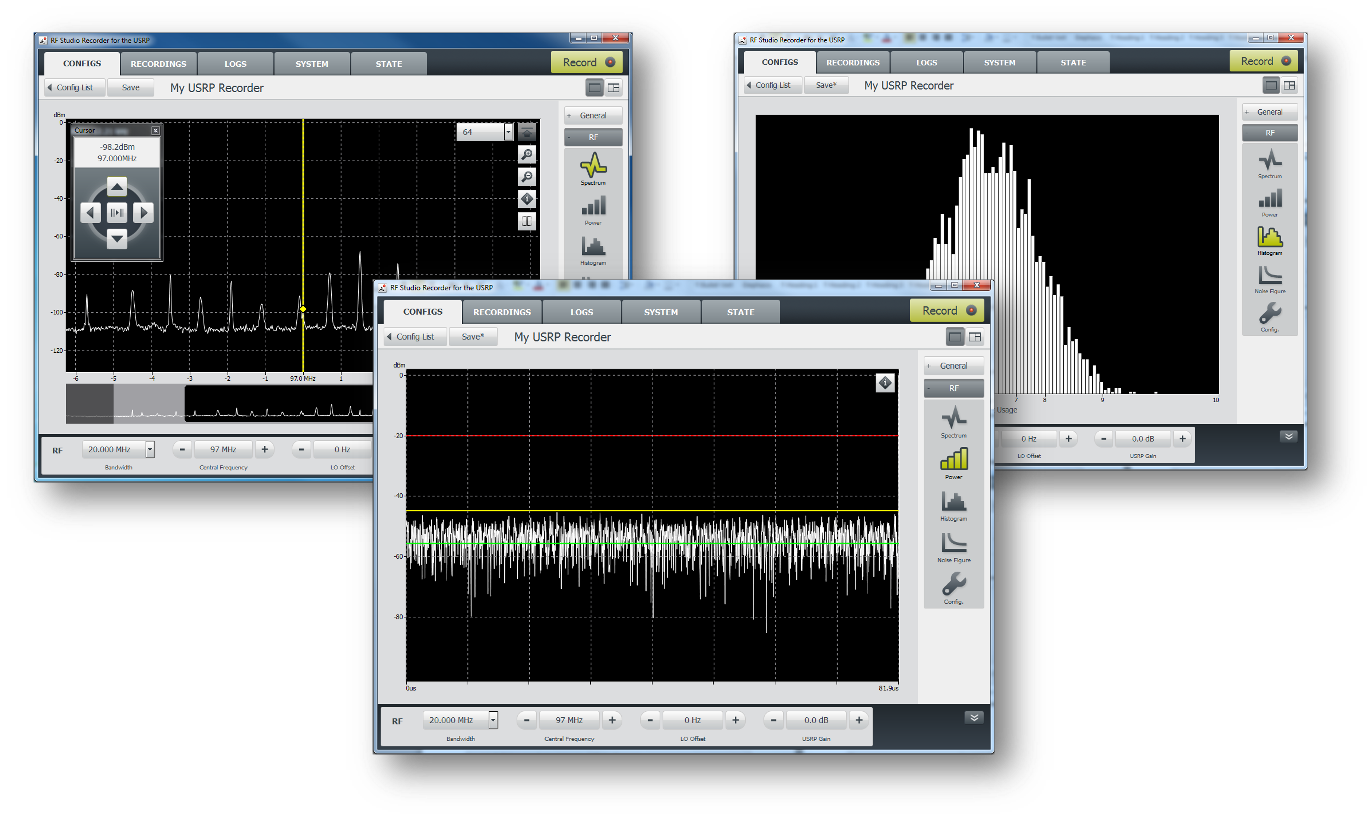Click the upper magnifier zoom icon on spectrum plot
Viewport: 1372px width, 820px height.
527,154
